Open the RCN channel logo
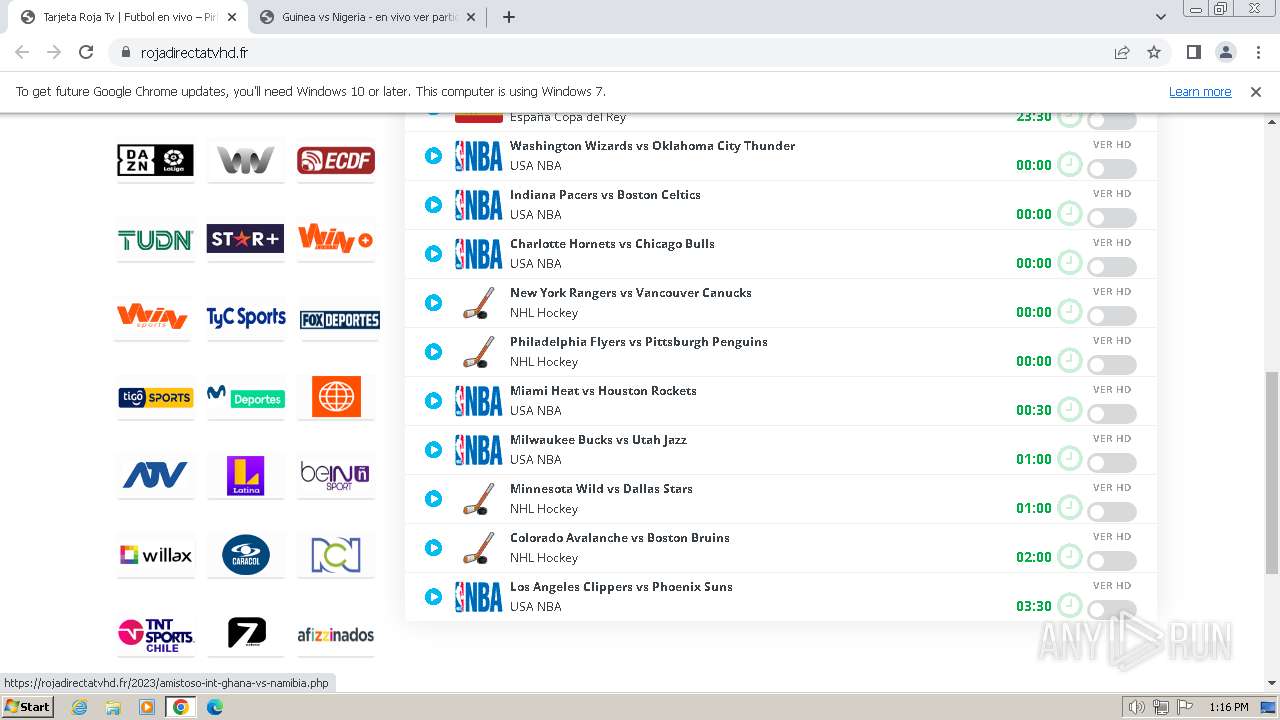This screenshot has height=720, width=1280. (336, 555)
